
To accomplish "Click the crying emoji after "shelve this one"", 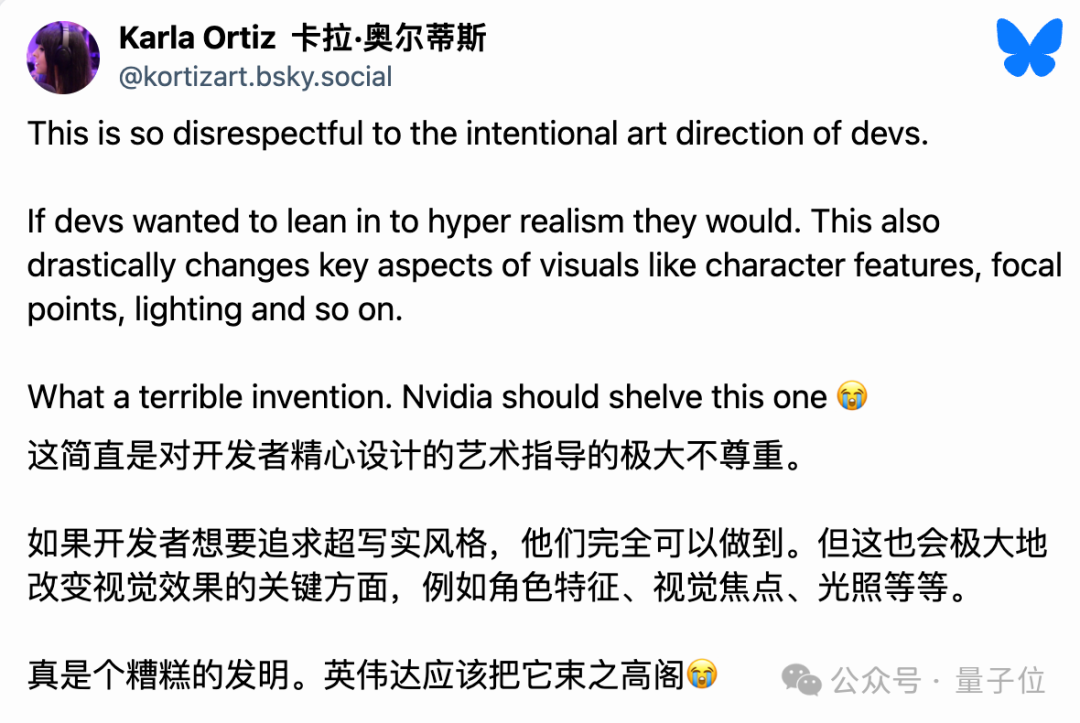I will 851,397.
